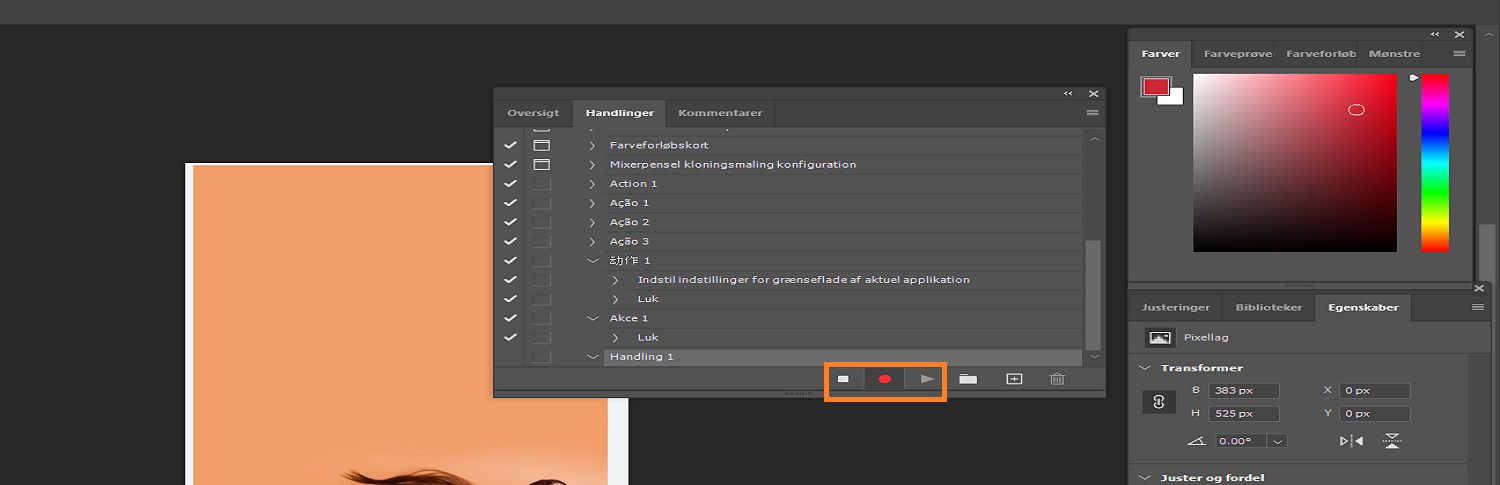The height and width of the screenshot is (485, 1500).
Task: Select the Handling 1 action row
Action: pos(843,357)
